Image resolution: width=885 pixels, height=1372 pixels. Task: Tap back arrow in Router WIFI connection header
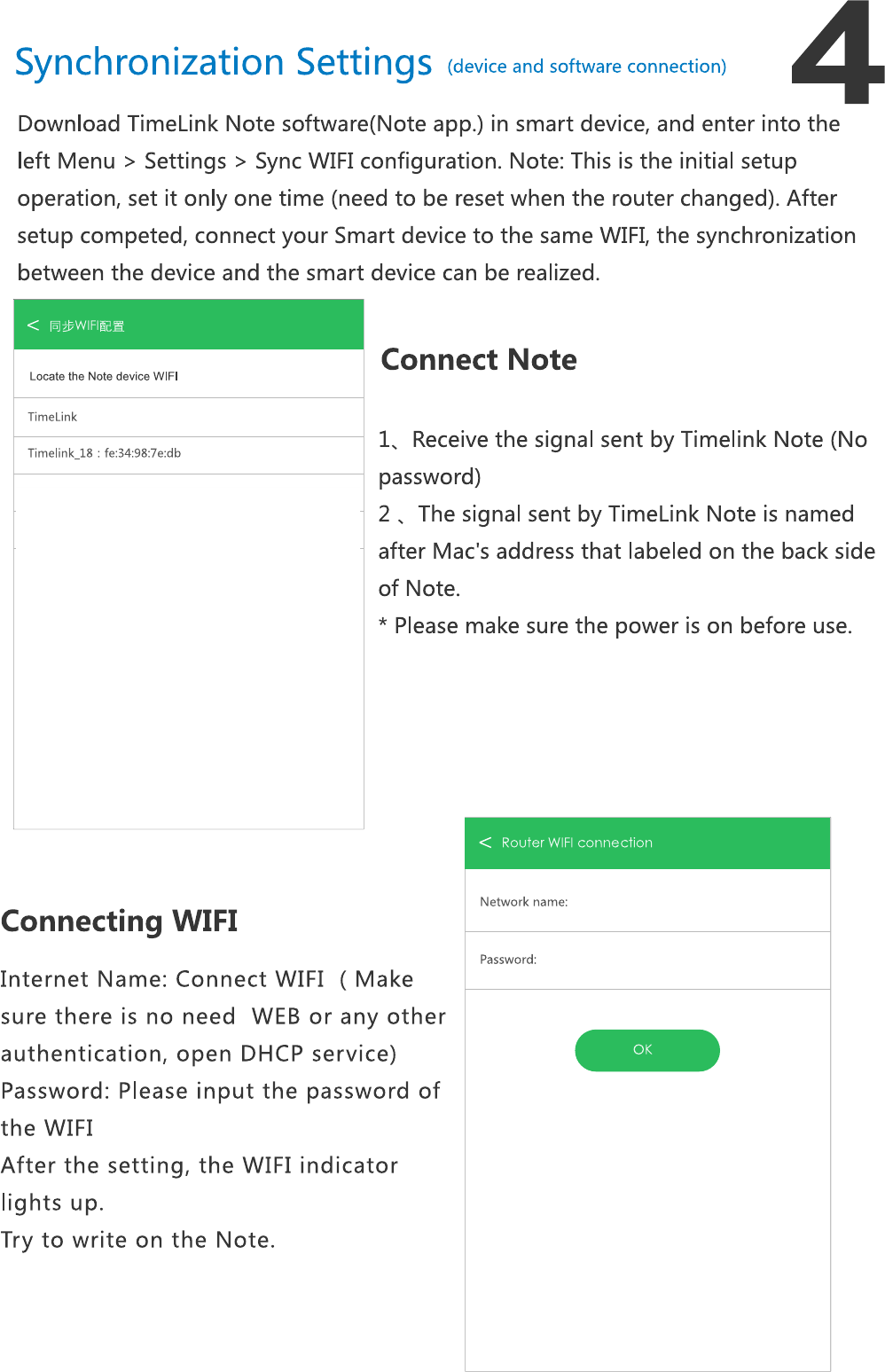485,843
